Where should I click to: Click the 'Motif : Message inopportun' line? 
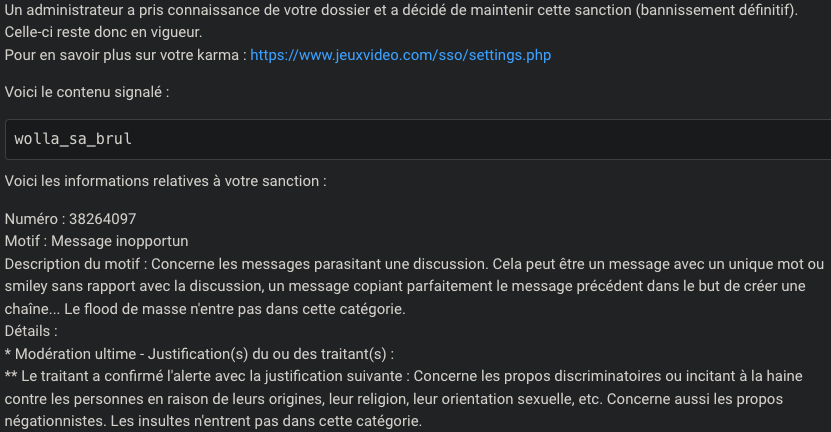tap(97, 241)
